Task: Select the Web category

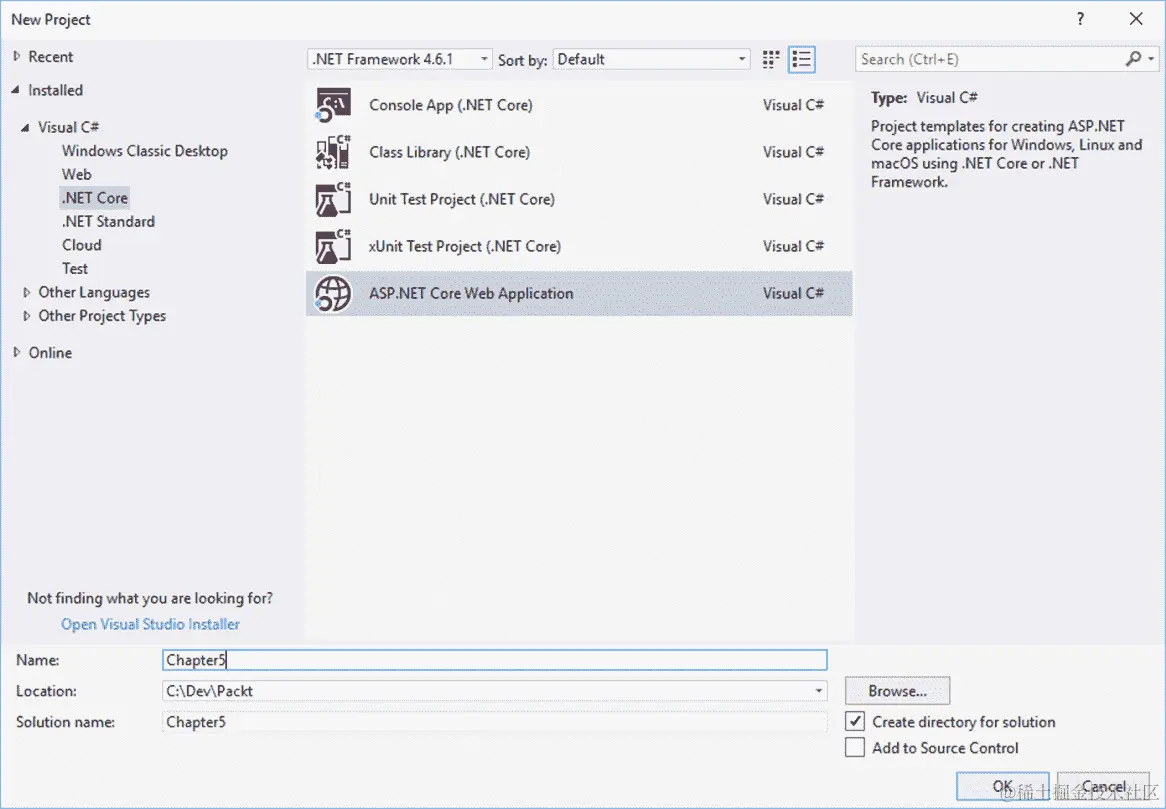Action: [77, 174]
